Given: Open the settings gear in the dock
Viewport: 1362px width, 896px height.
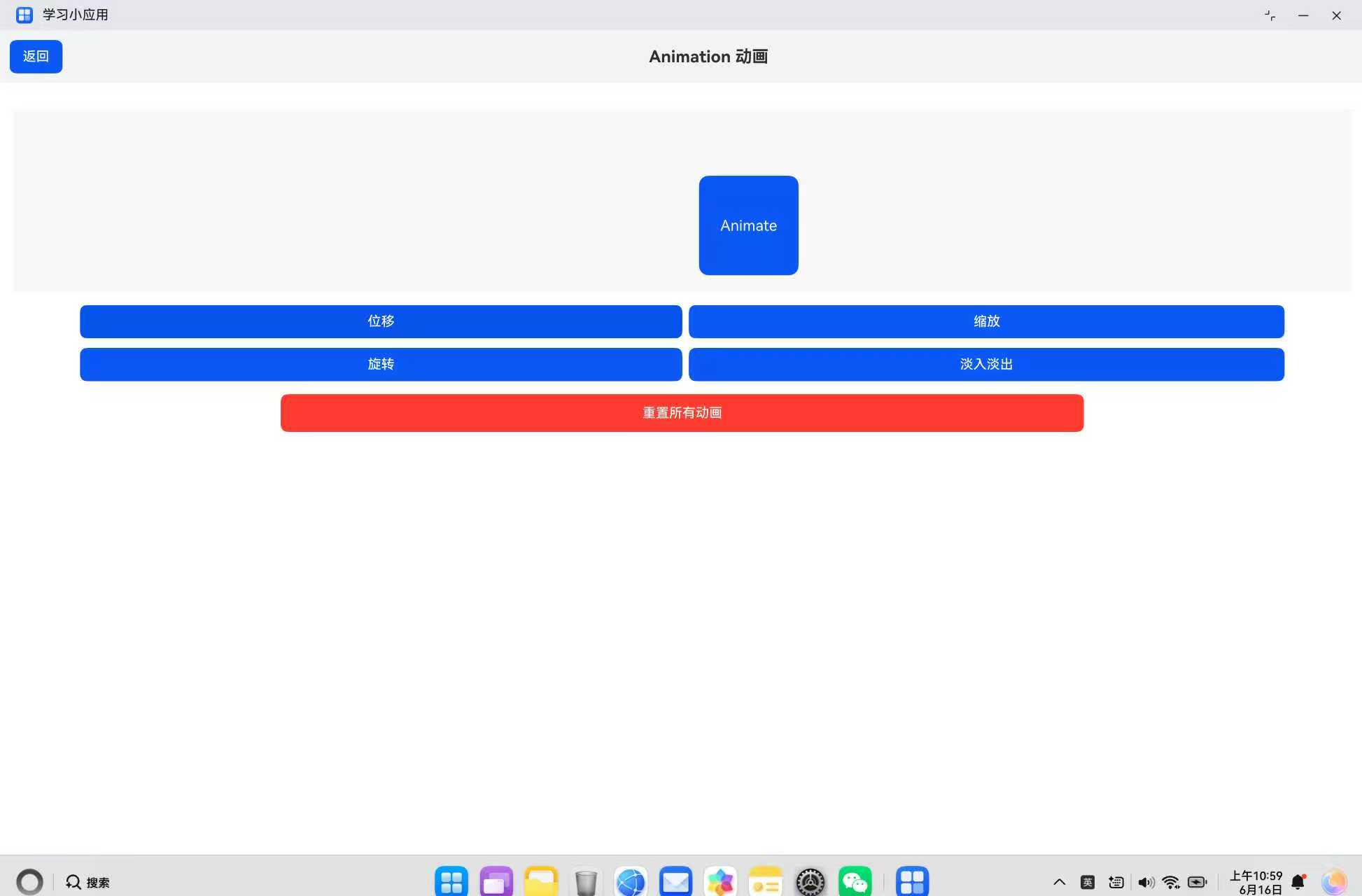Looking at the screenshot, I should (810, 882).
